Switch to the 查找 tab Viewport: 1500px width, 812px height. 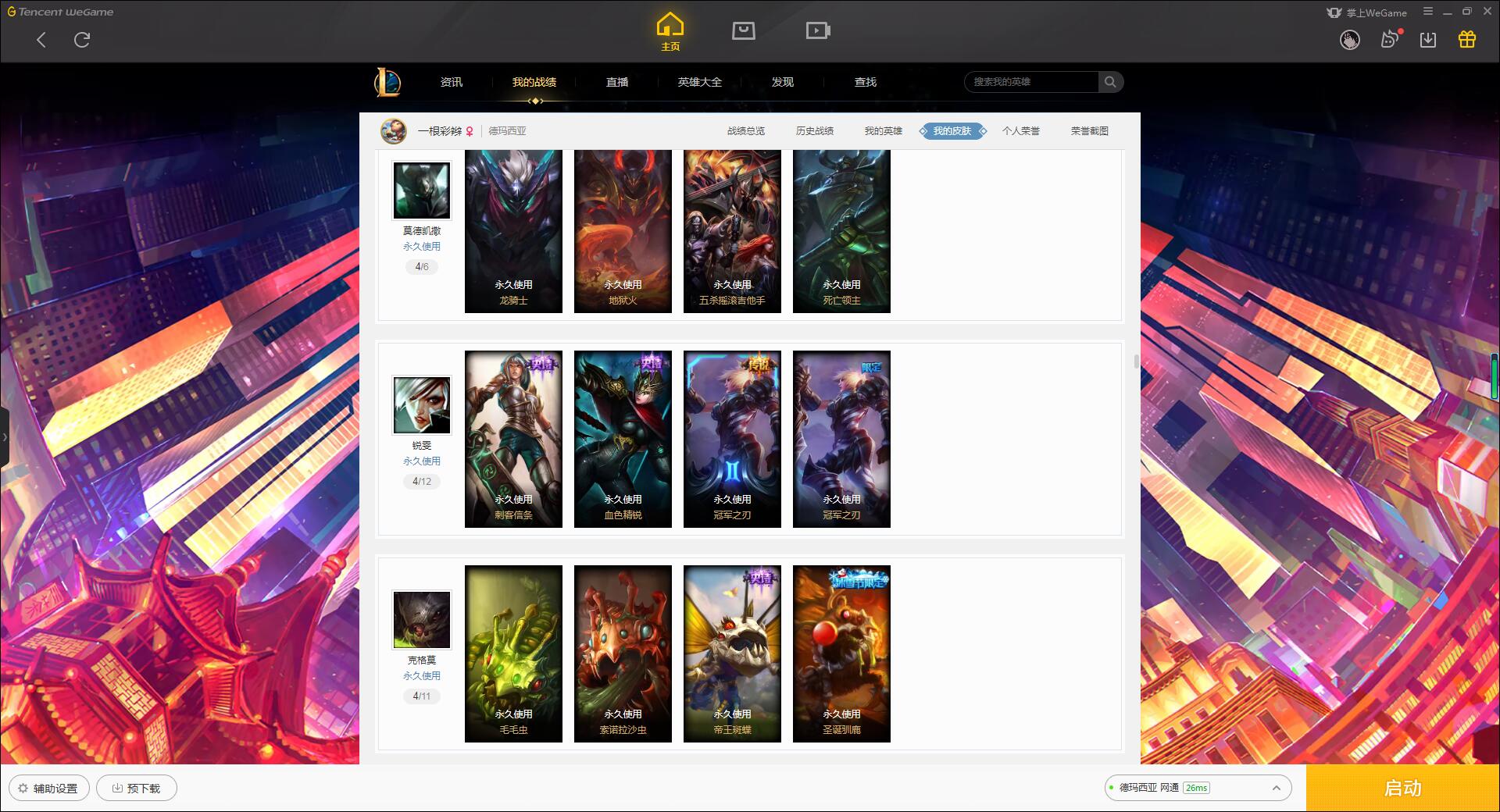[866, 82]
